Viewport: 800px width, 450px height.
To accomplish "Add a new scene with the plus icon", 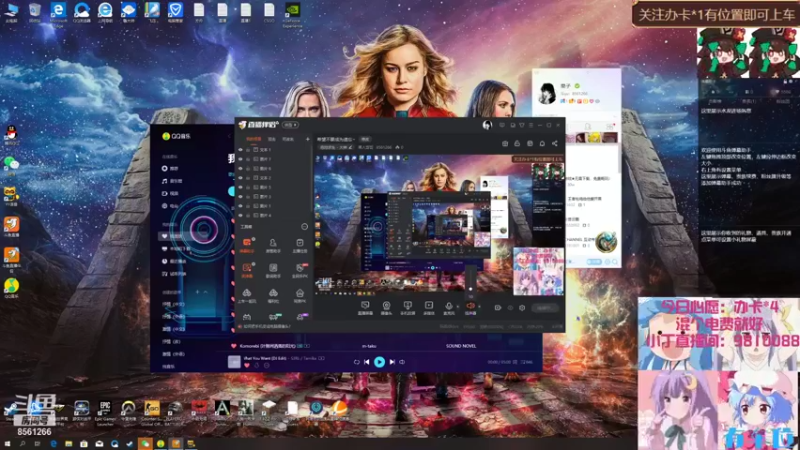I will click(308, 139).
